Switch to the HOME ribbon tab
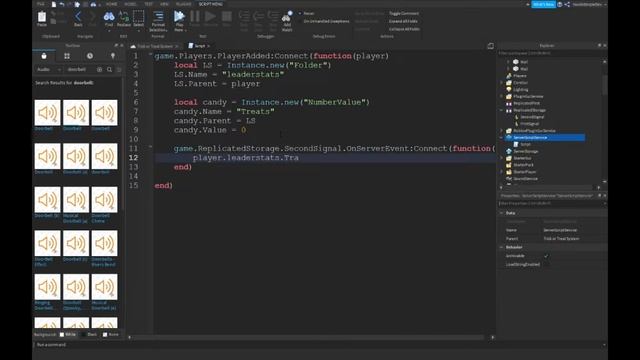Screen dimensions: 640x360 pyautogui.click(x=111, y=4)
